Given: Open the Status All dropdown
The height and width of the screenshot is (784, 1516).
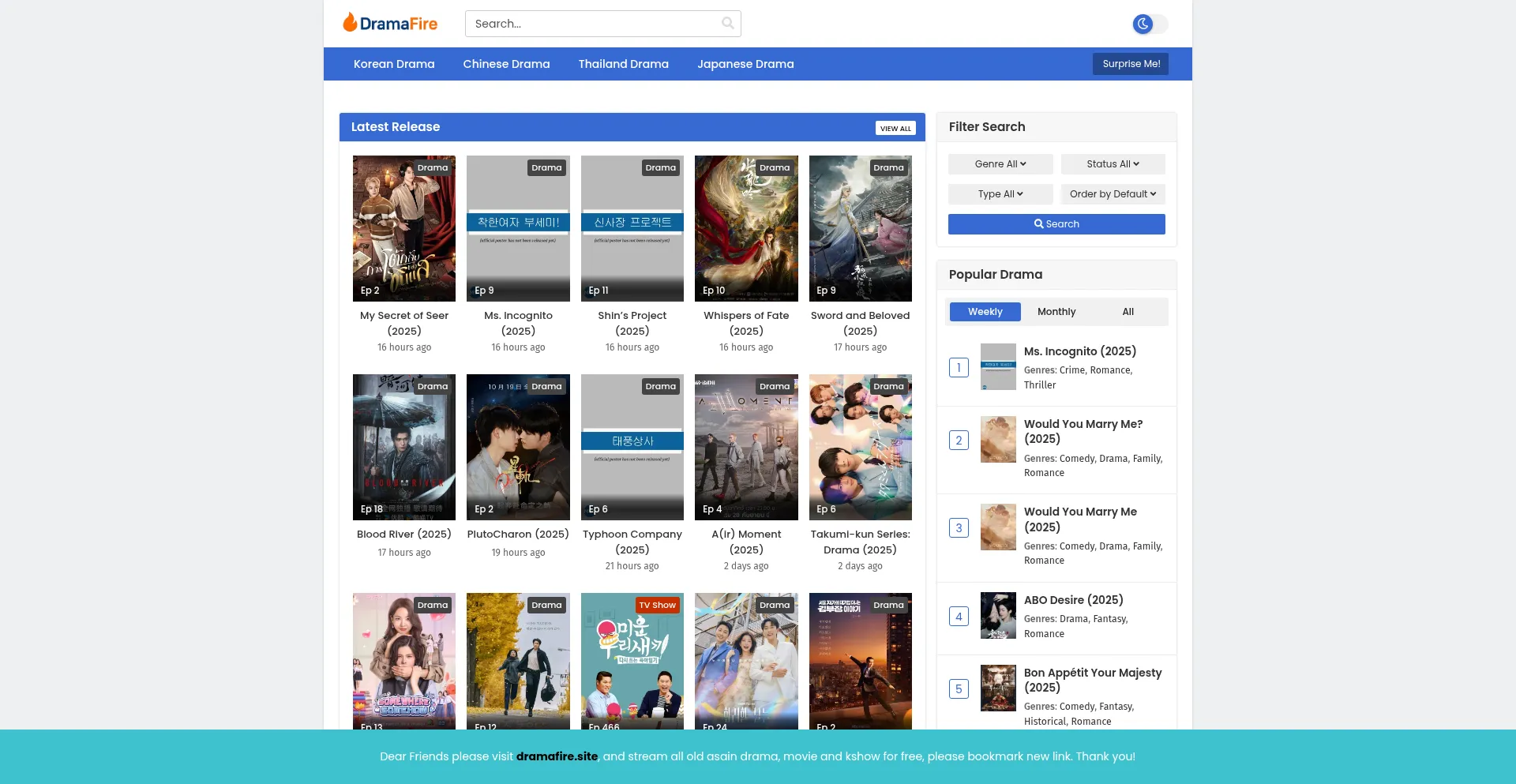Looking at the screenshot, I should tap(1112, 164).
